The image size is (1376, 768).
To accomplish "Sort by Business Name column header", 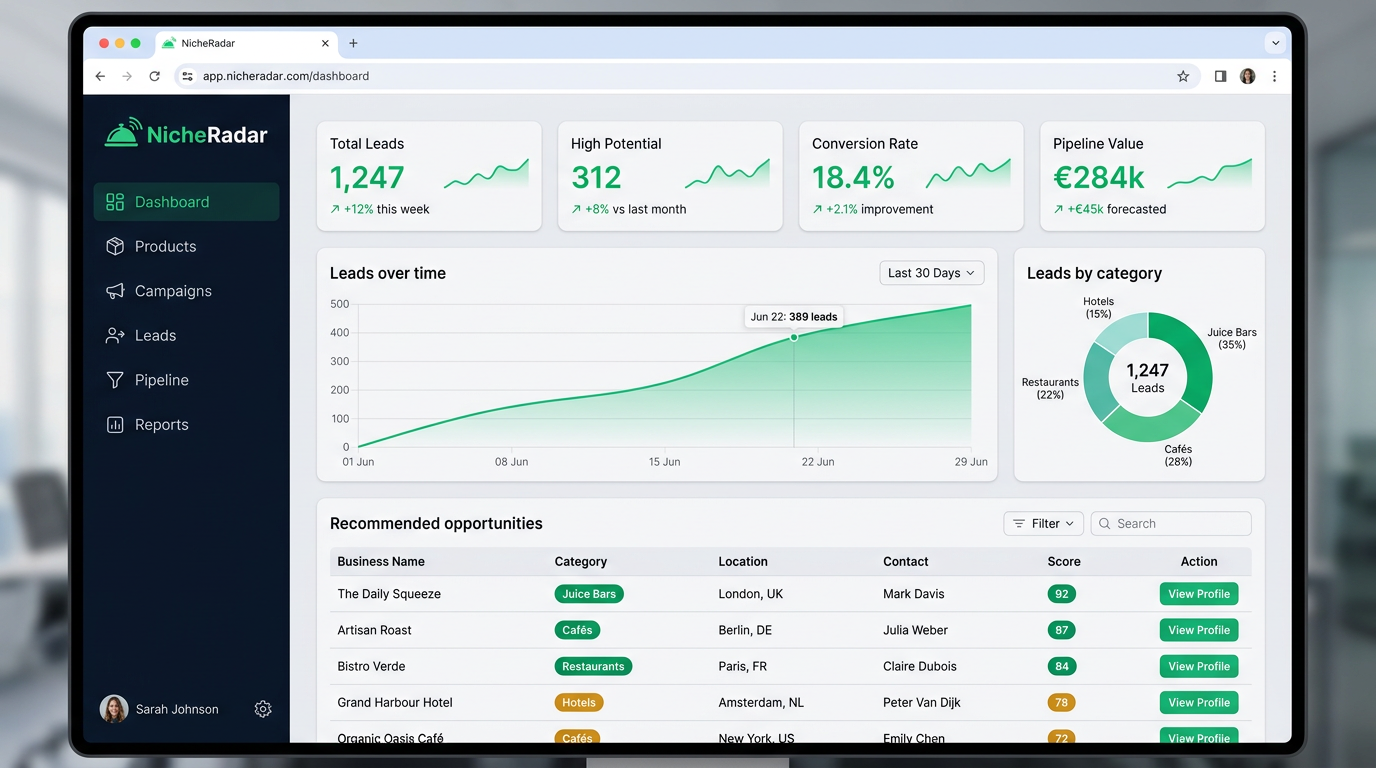I will [x=381, y=562].
